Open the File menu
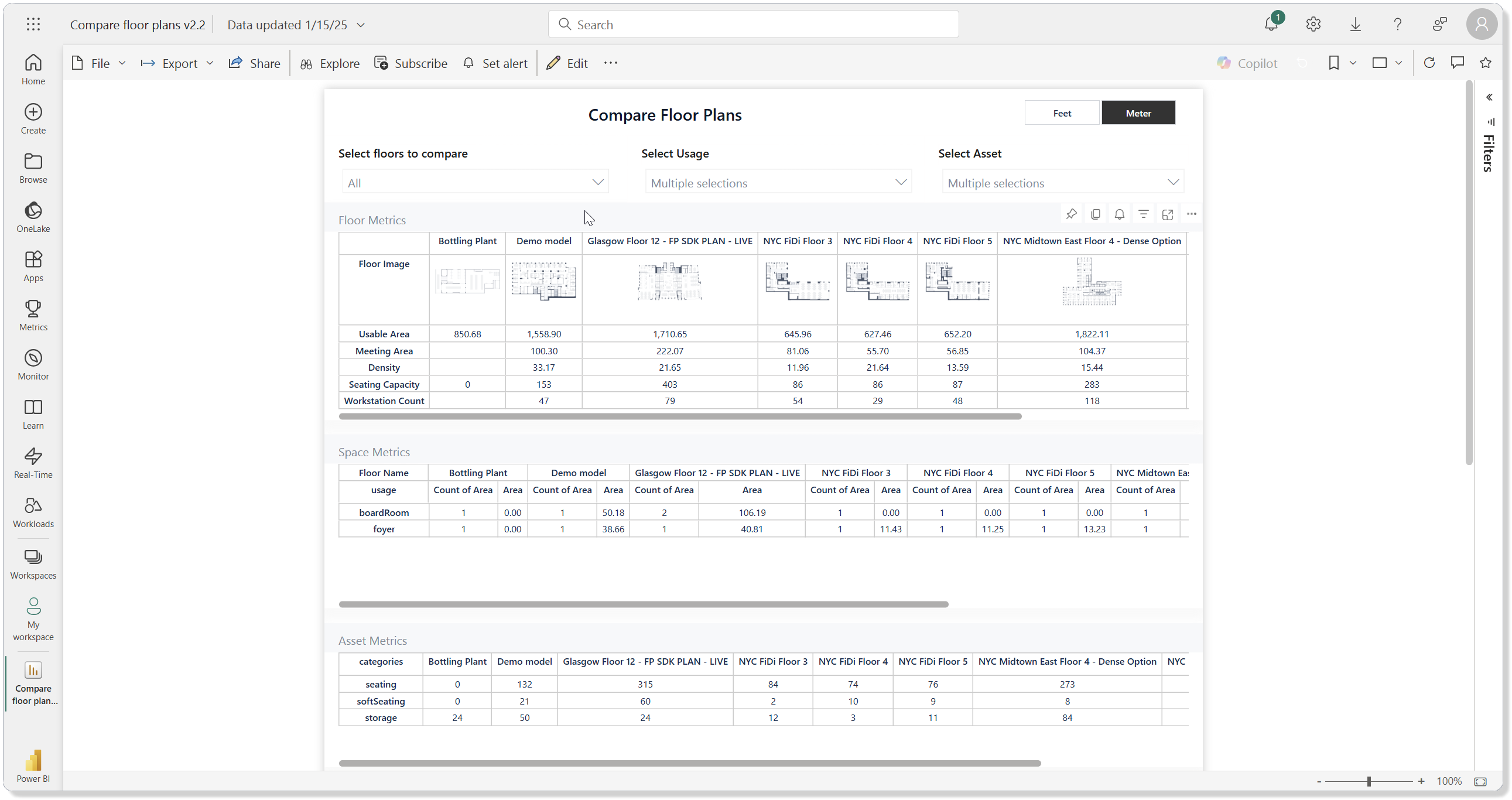 coord(98,63)
